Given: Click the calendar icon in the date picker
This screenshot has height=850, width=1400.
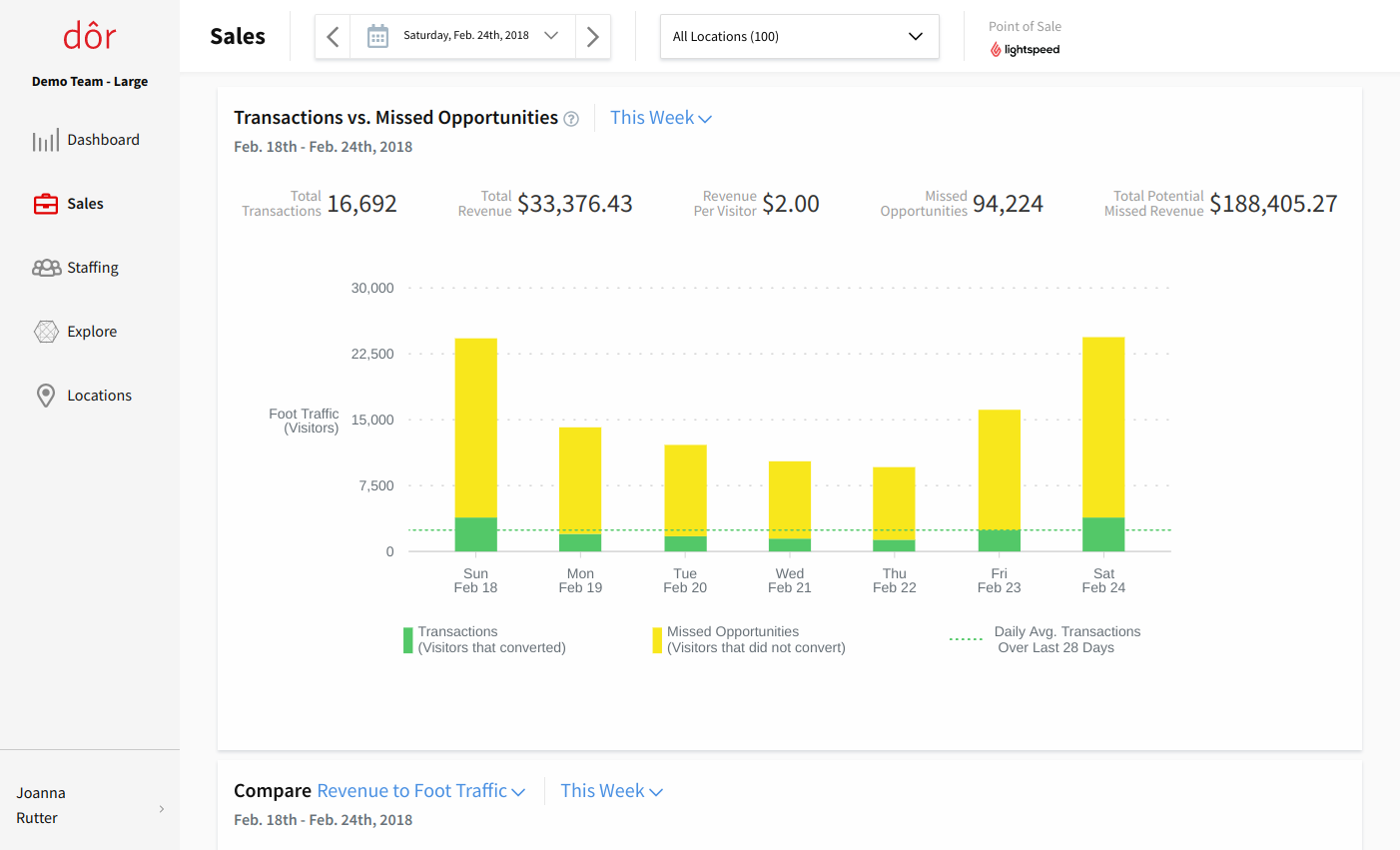Looking at the screenshot, I should coord(377,34).
